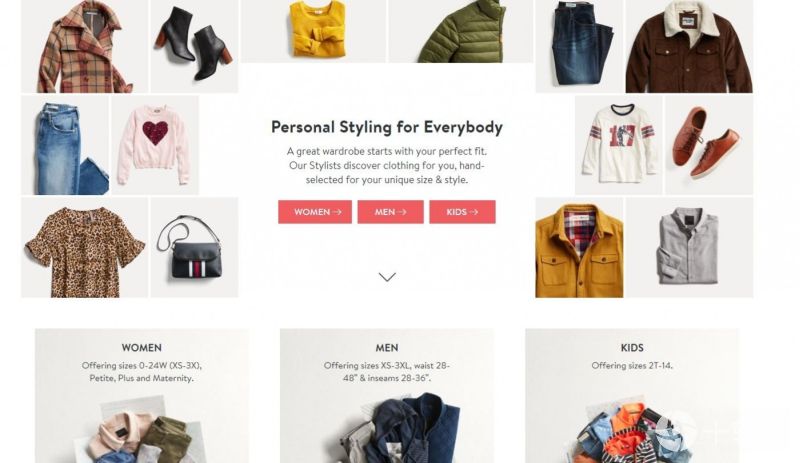Select the mustard shirt jacket thumbnail
Image resolution: width=800 pixels, height=463 pixels.
579,248
